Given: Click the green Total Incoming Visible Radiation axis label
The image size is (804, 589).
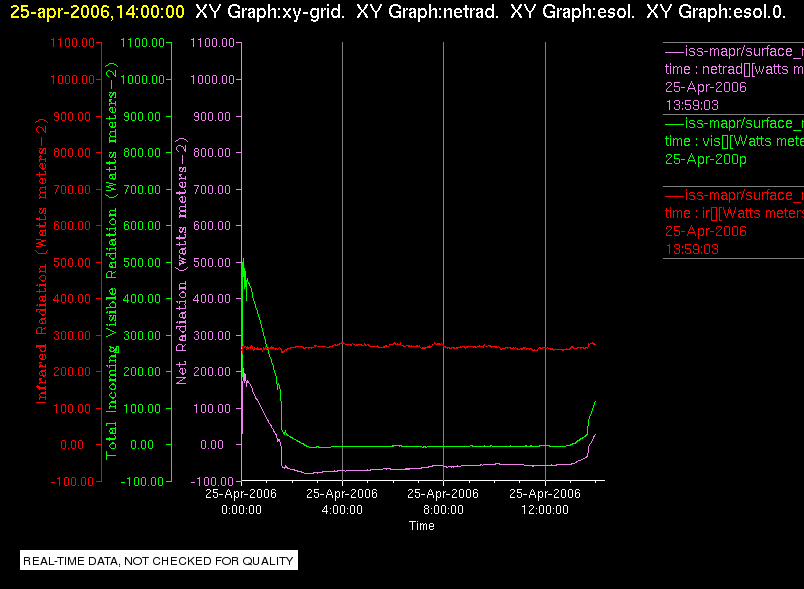Looking at the screenshot, I should [111, 261].
